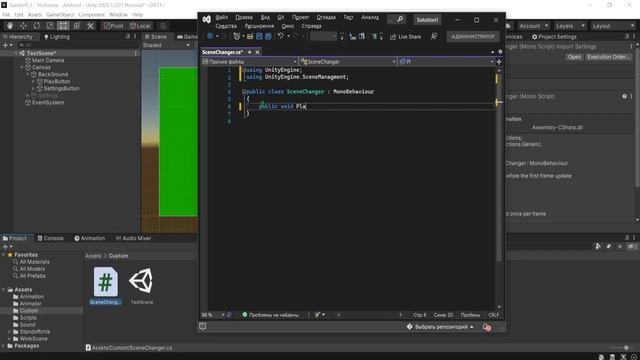640x360 pixels.
Task: Open the Отладка menu
Action: pyautogui.click(x=326, y=17)
